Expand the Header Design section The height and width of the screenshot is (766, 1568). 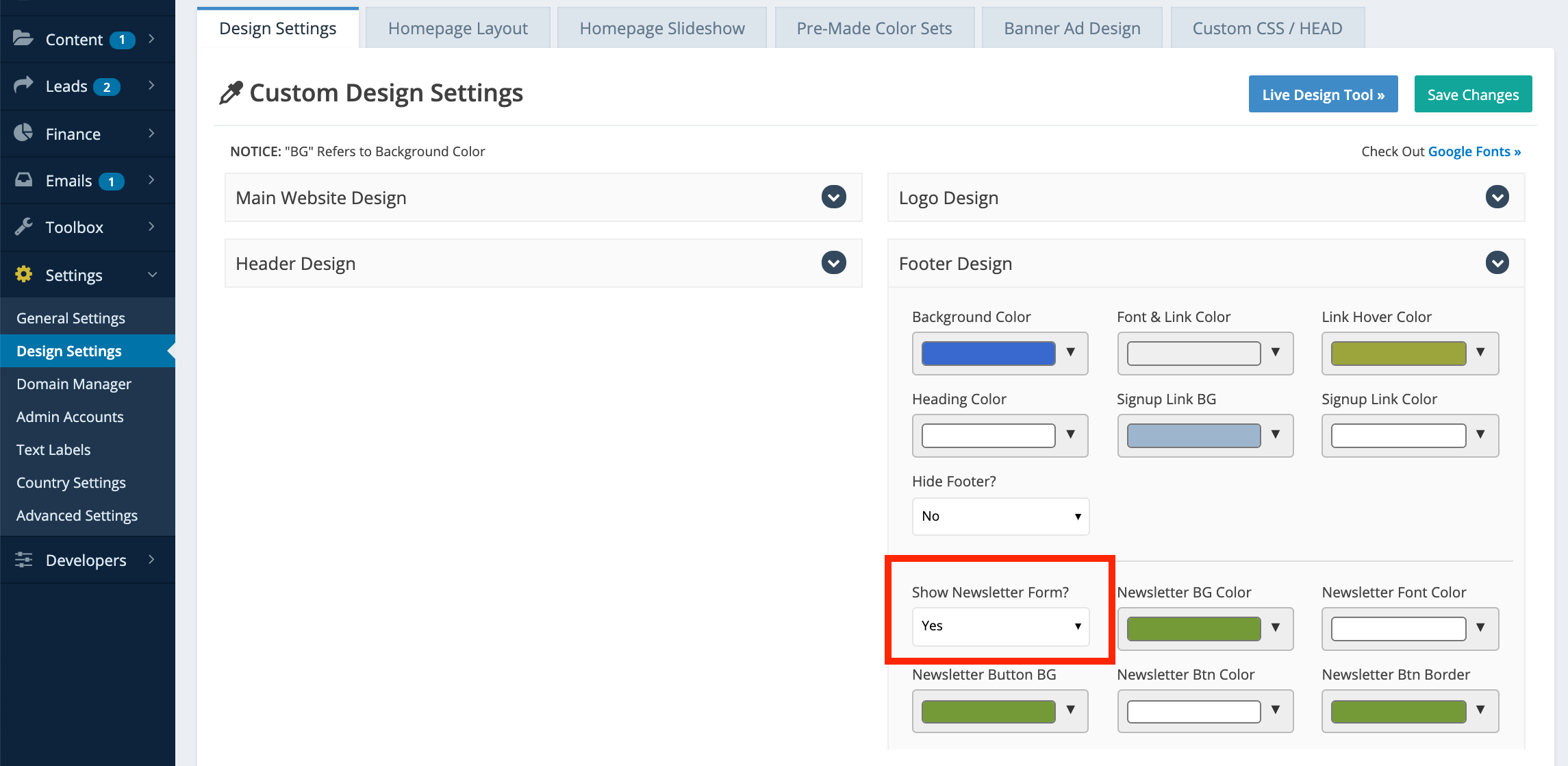pos(833,263)
